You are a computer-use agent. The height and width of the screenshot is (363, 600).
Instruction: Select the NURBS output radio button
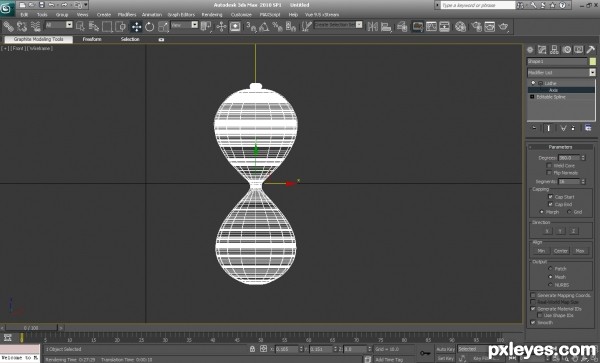coord(550,285)
